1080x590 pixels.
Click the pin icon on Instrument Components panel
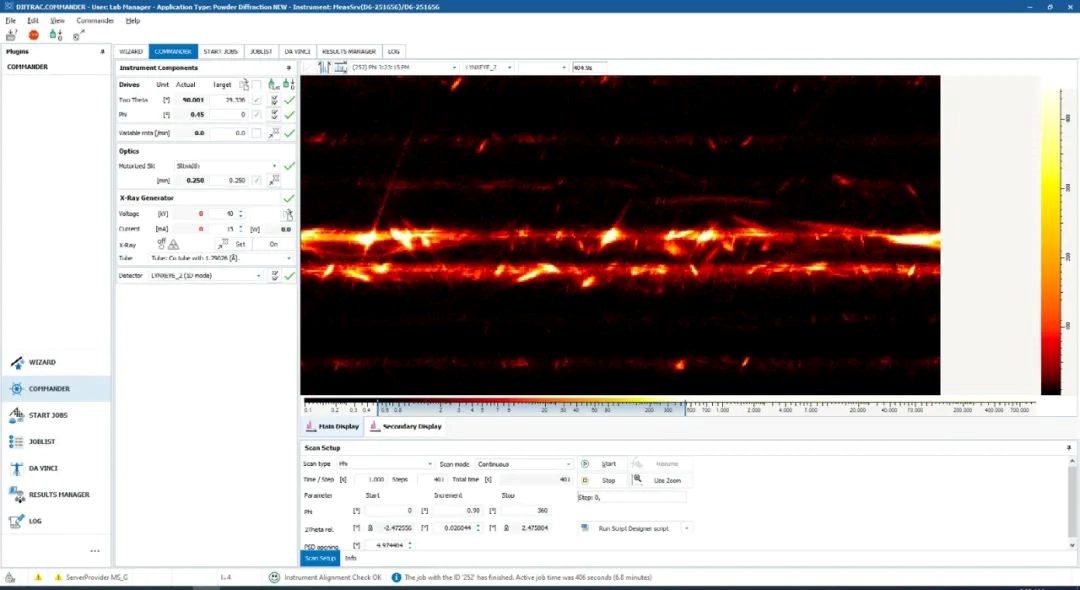(x=288, y=68)
